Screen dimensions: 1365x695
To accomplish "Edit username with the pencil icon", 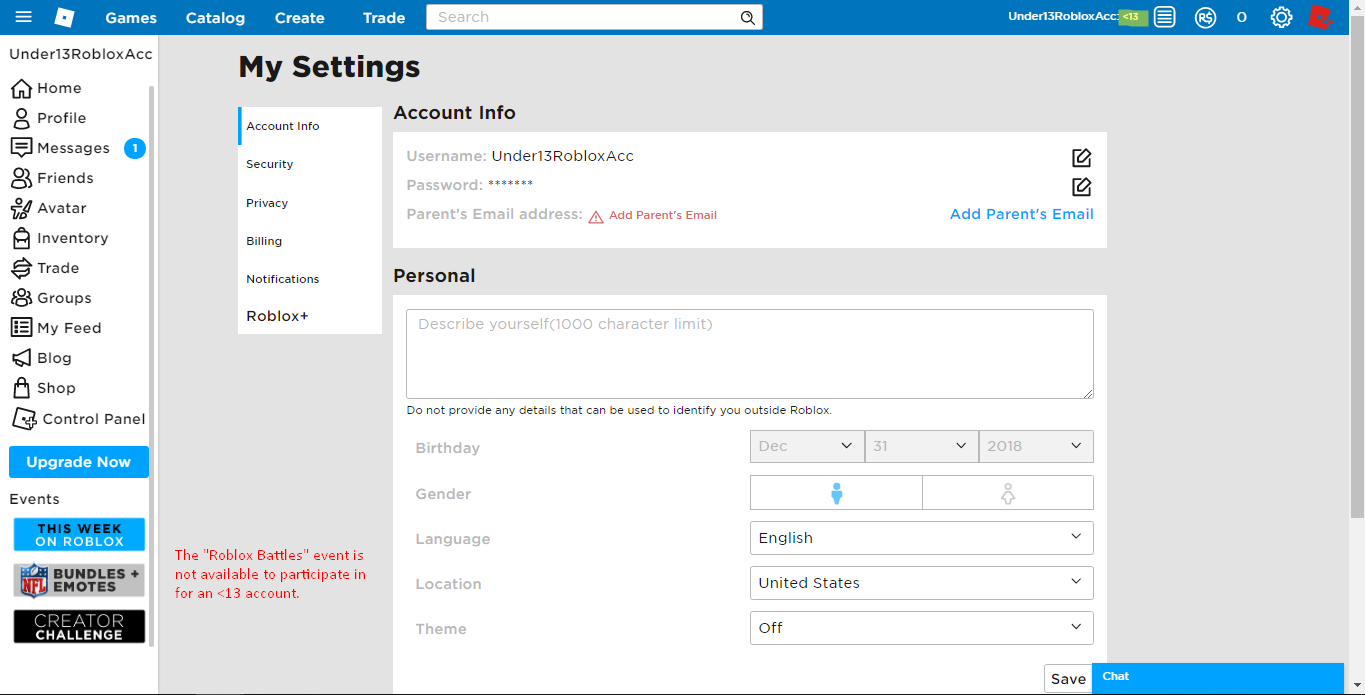I will coord(1081,158).
